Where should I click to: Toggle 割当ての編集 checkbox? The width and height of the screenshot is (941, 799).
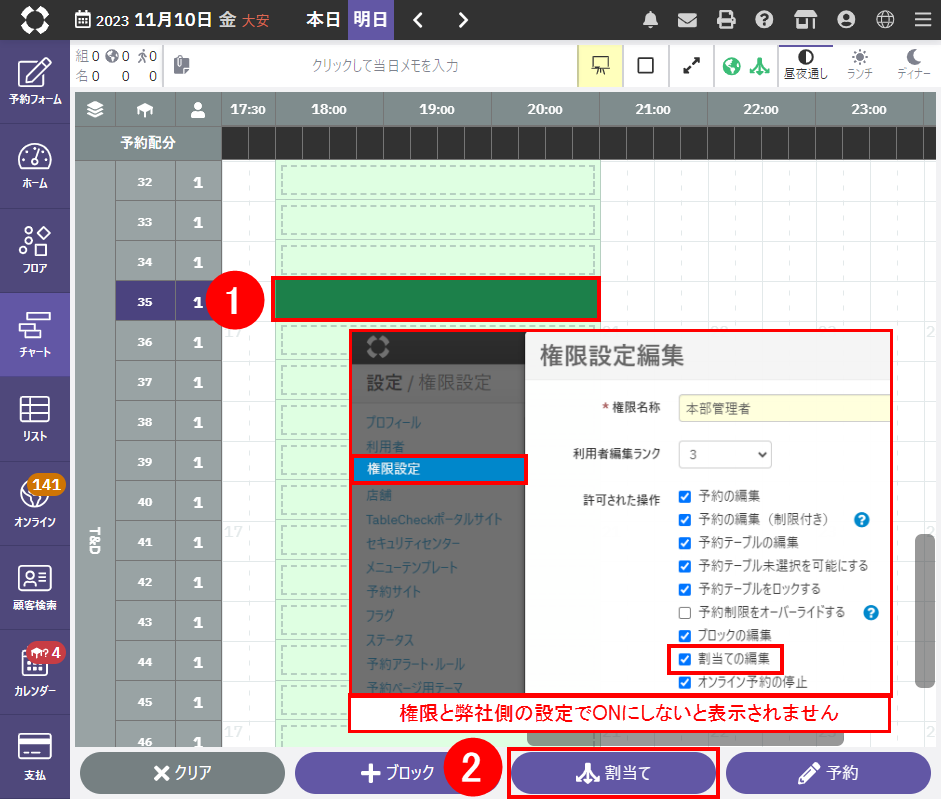click(685, 659)
